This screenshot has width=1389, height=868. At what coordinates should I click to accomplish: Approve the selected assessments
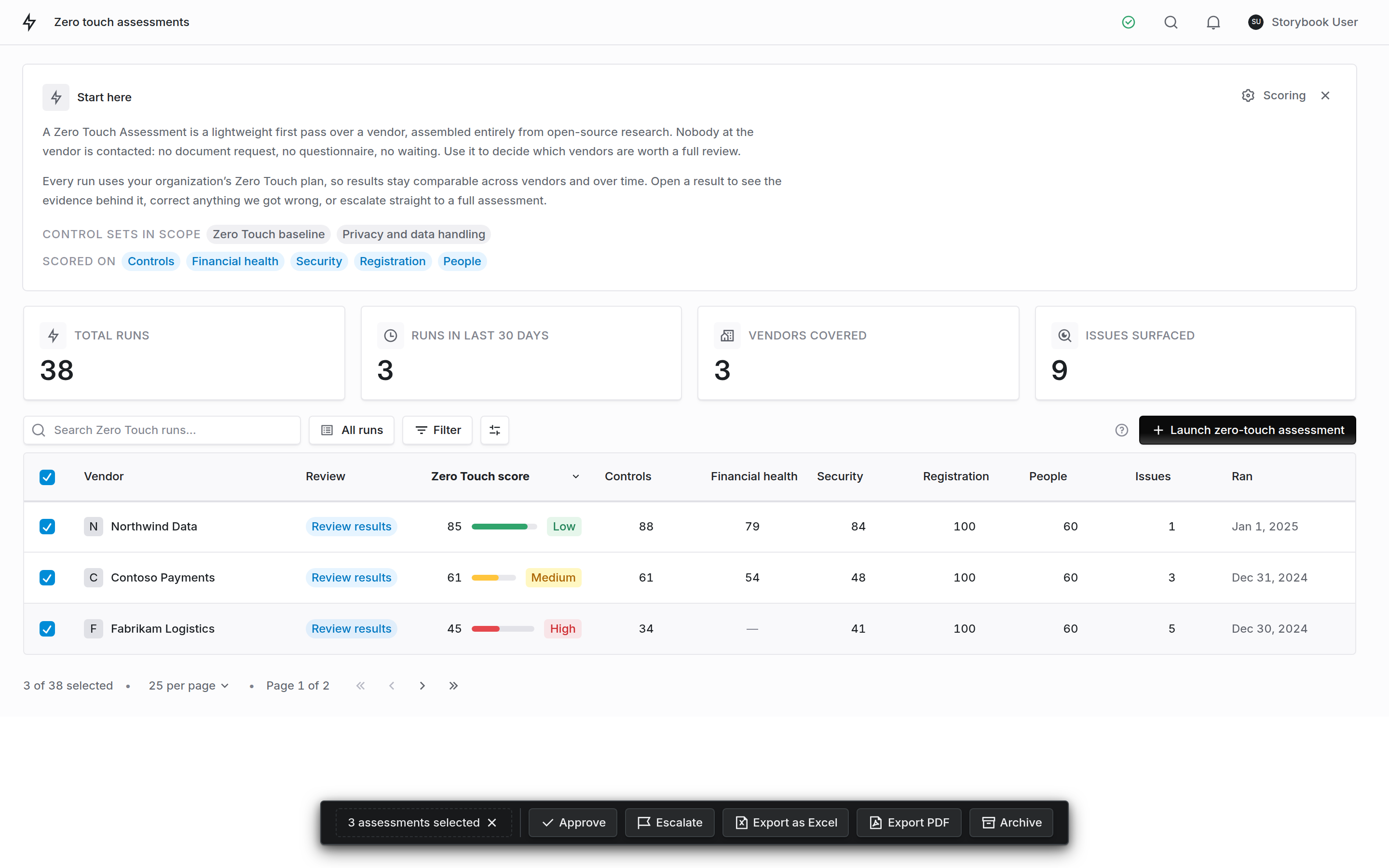tap(573, 822)
